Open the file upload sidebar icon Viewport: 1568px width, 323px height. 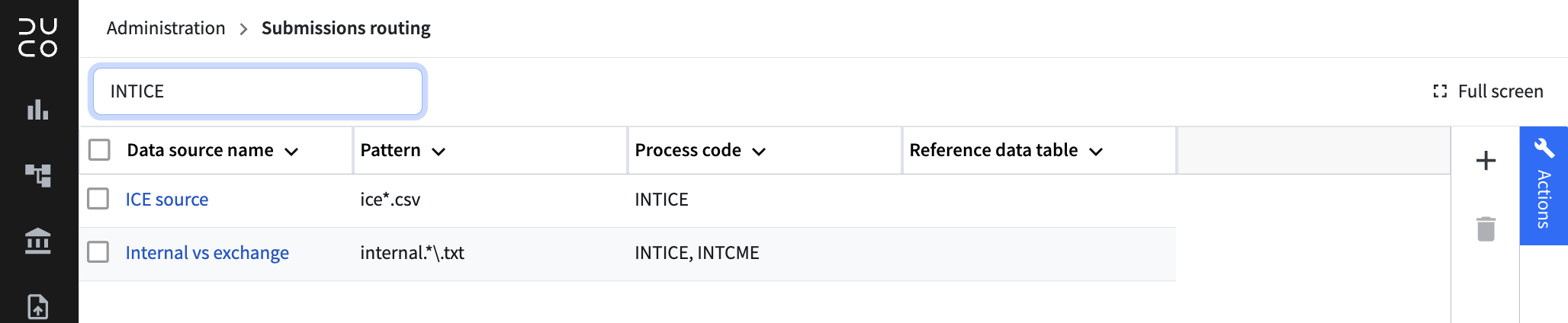tap(38, 306)
